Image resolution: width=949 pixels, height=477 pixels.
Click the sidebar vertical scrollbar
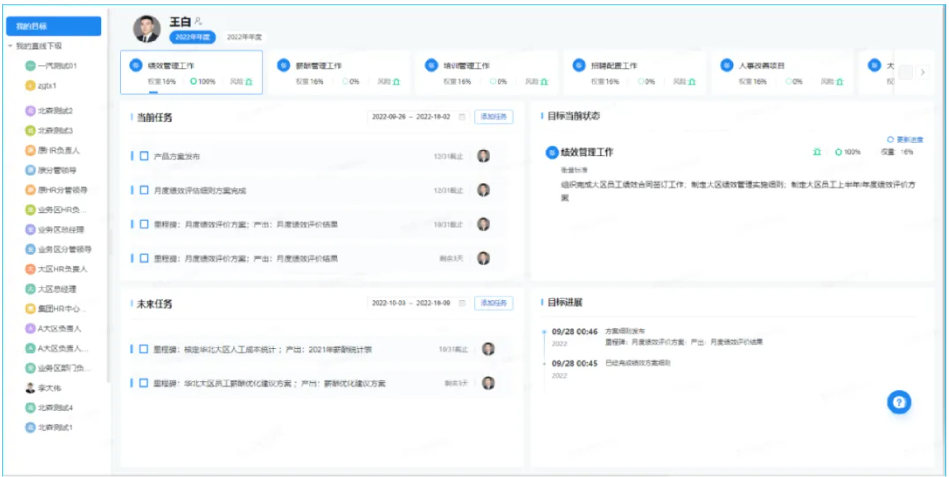pos(108,194)
